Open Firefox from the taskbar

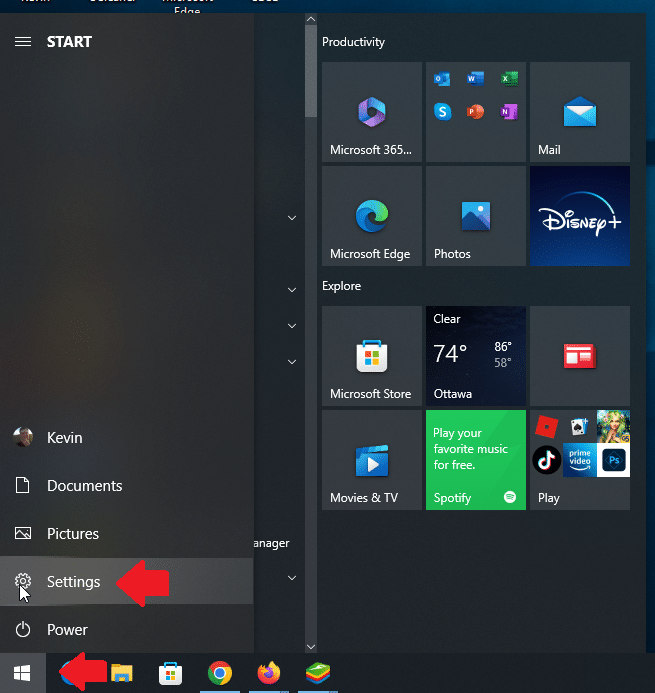pos(269,673)
